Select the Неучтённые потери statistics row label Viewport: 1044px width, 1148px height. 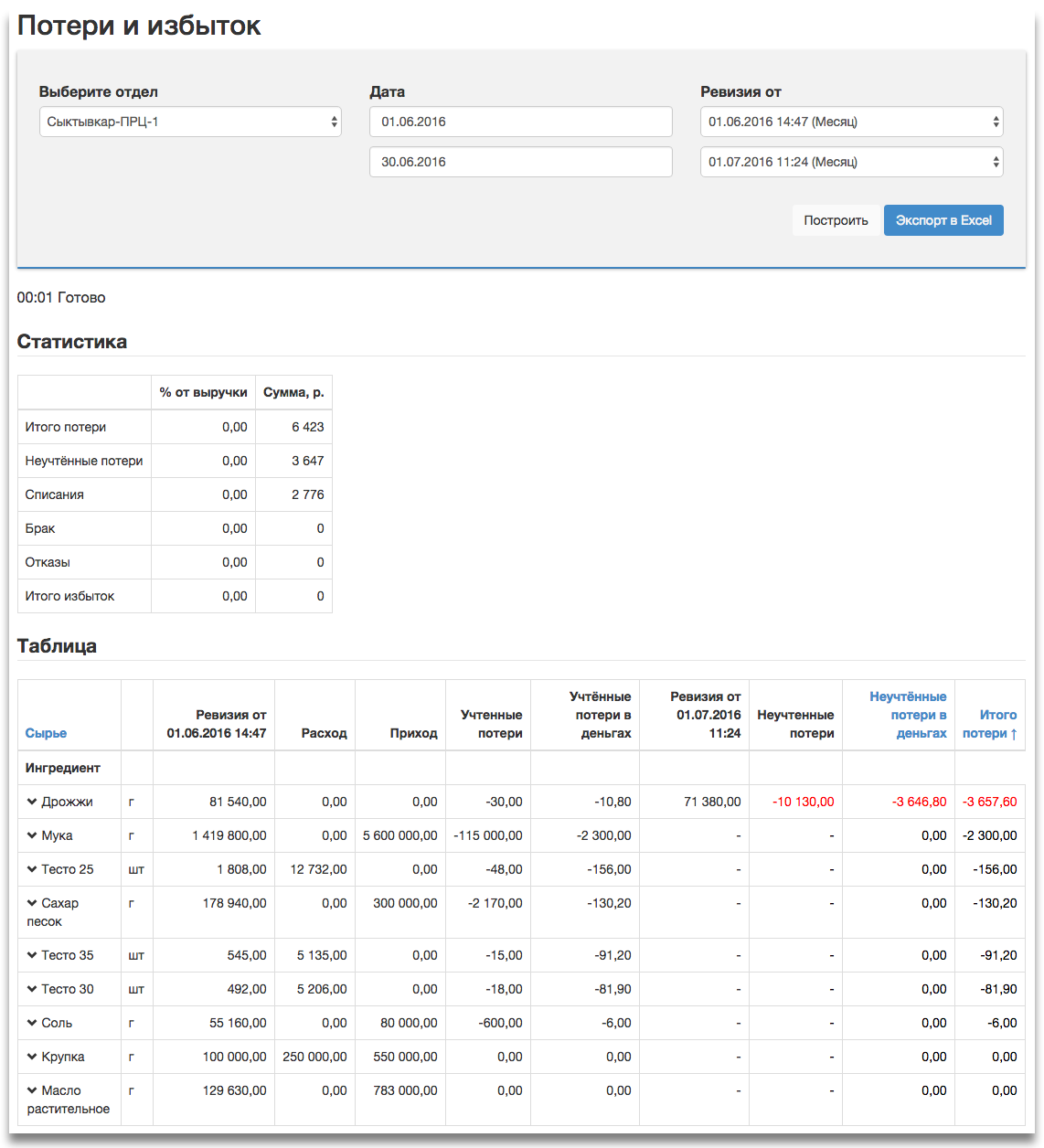pyautogui.click(x=84, y=461)
